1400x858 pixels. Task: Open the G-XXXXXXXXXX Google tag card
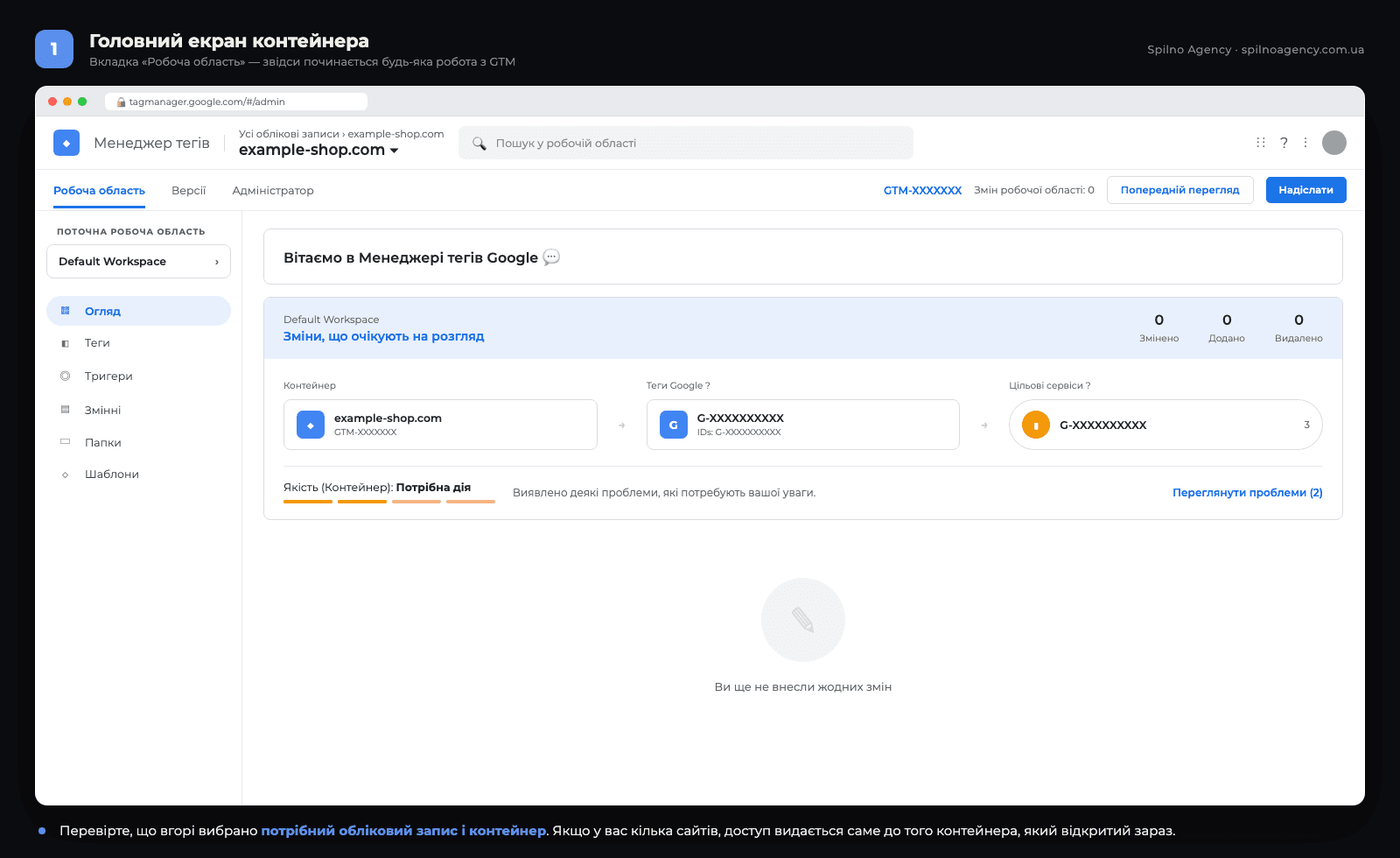803,425
